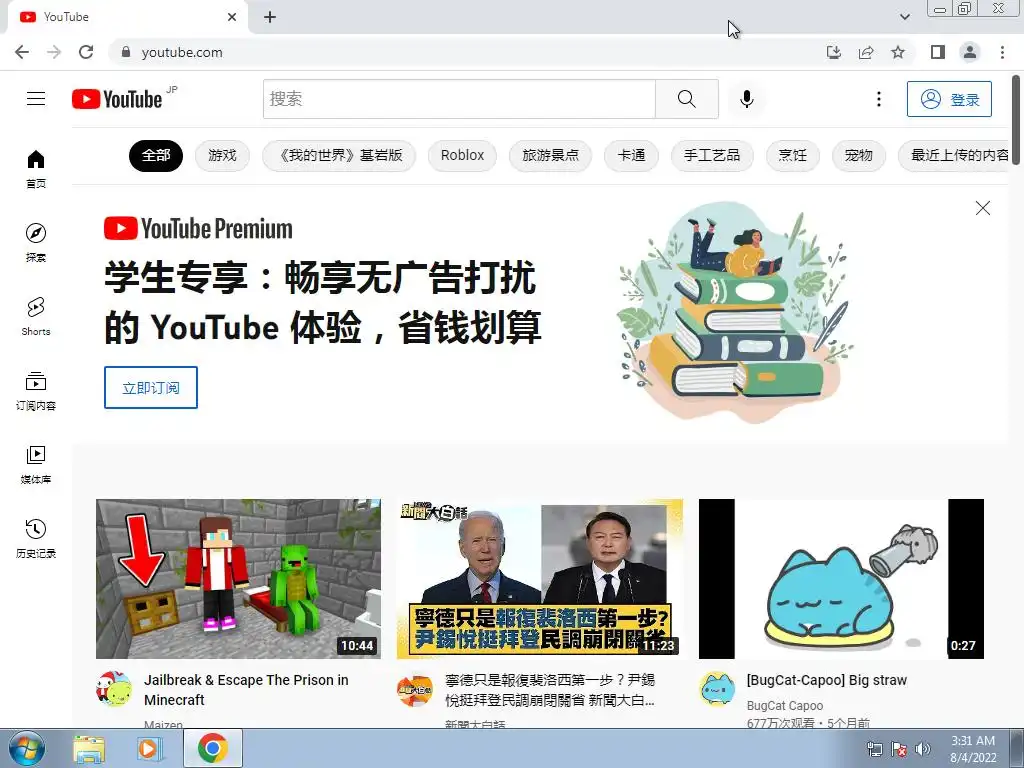Viewport: 1024px width, 768px height.
Task: Open BugCat Capoo channel name
Action: point(784,705)
